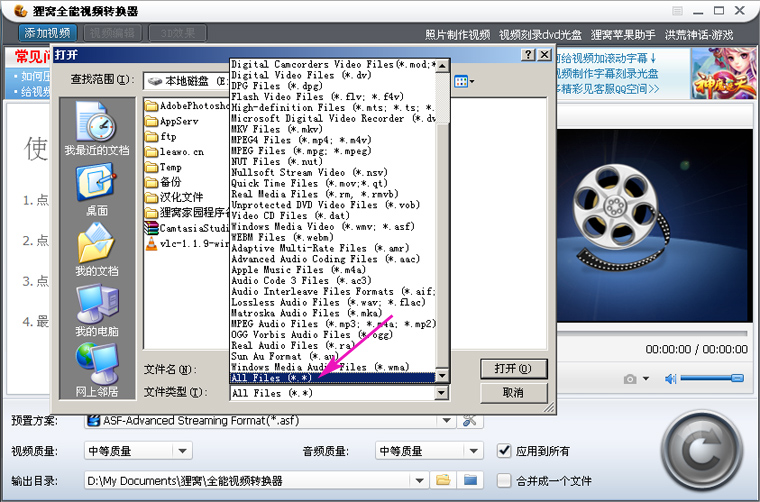This screenshot has height=502, width=760.
Task: Select the AdobePhotoshop folder
Action: (187, 106)
